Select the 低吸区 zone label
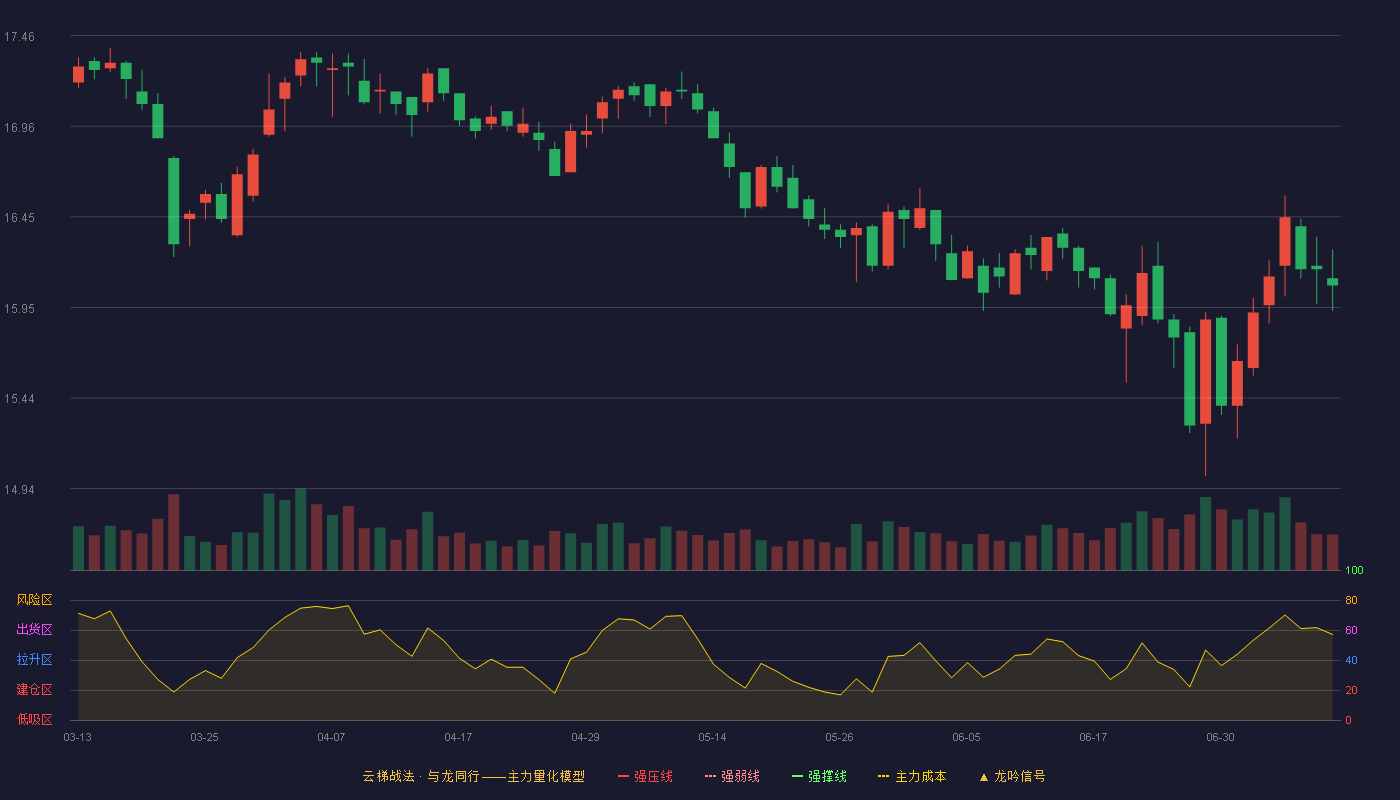Screen dimensions: 1400x800 34,720
